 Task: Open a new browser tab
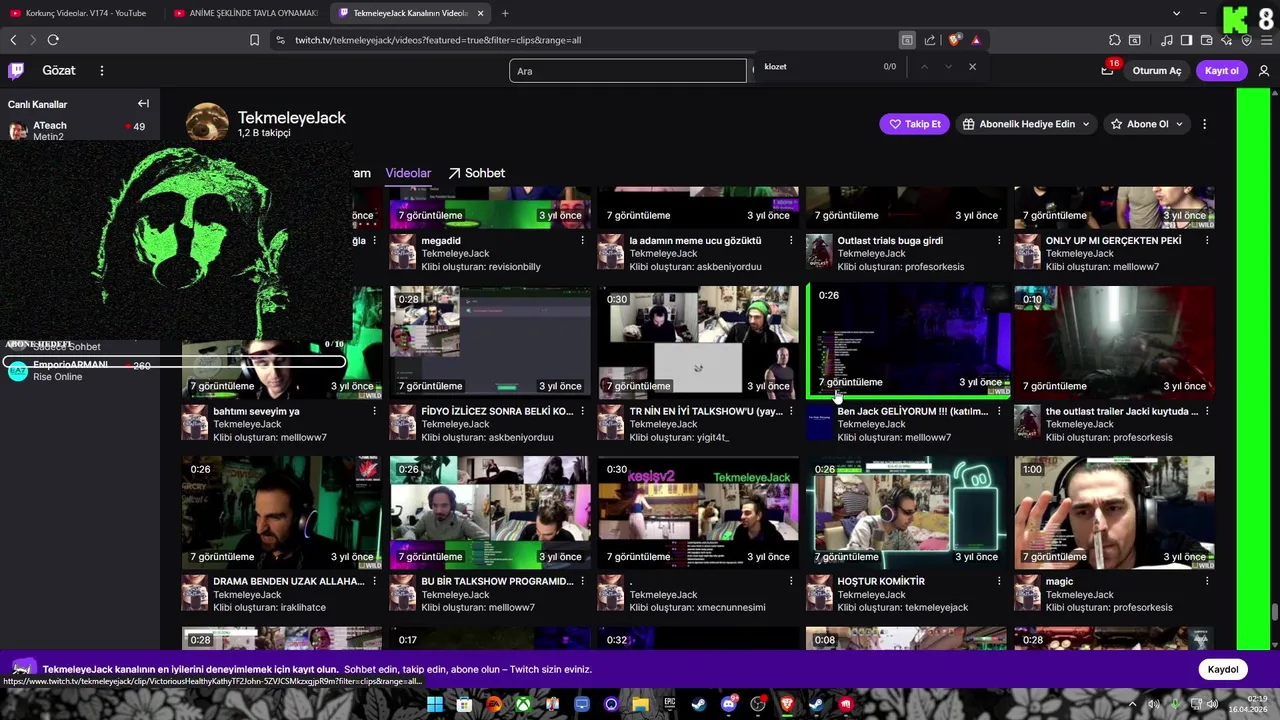pos(505,13)
